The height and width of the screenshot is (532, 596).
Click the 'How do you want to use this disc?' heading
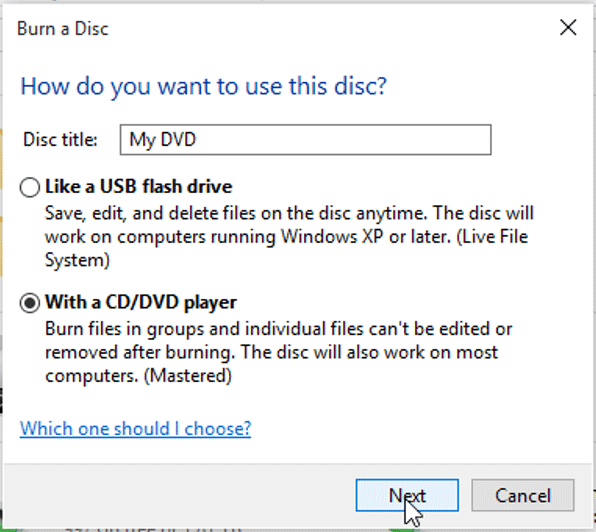pos(203,86)
